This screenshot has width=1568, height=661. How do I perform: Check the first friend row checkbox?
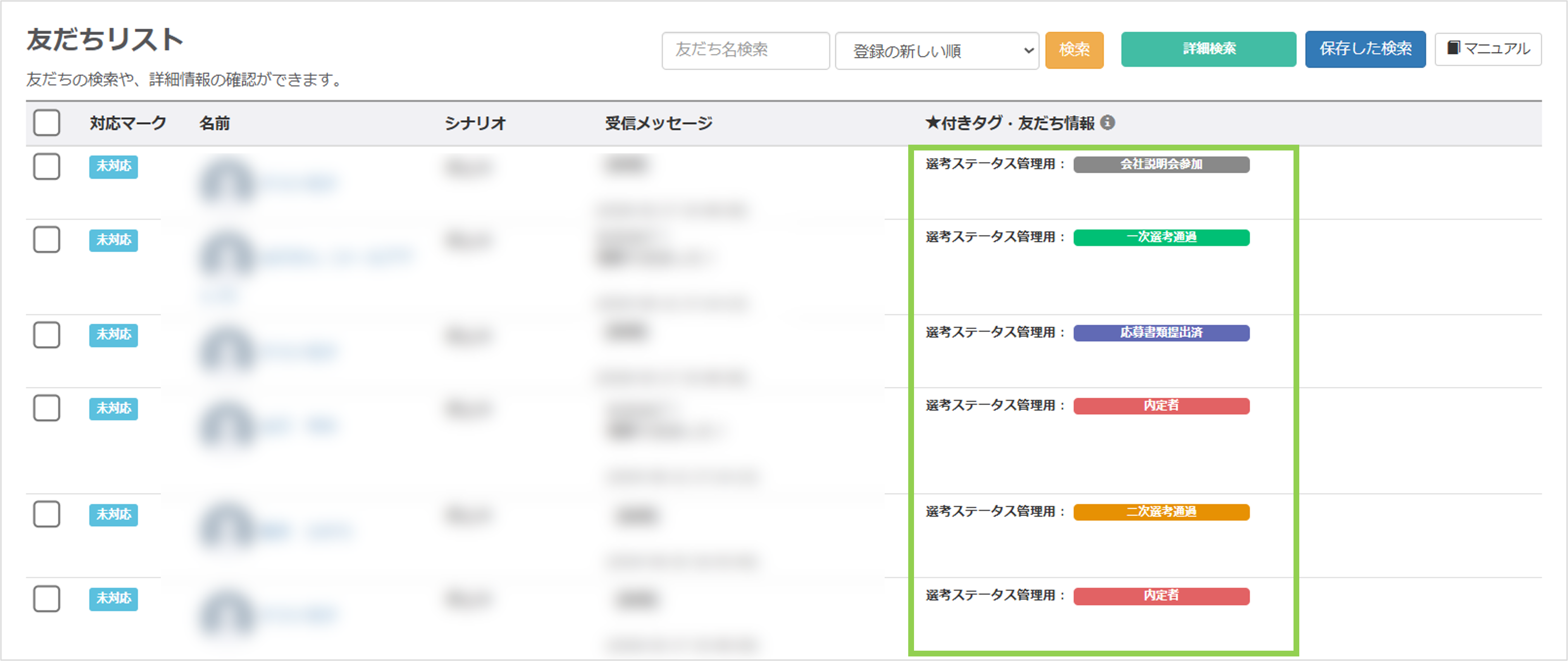pyautogui.click(x=46, y=166)
